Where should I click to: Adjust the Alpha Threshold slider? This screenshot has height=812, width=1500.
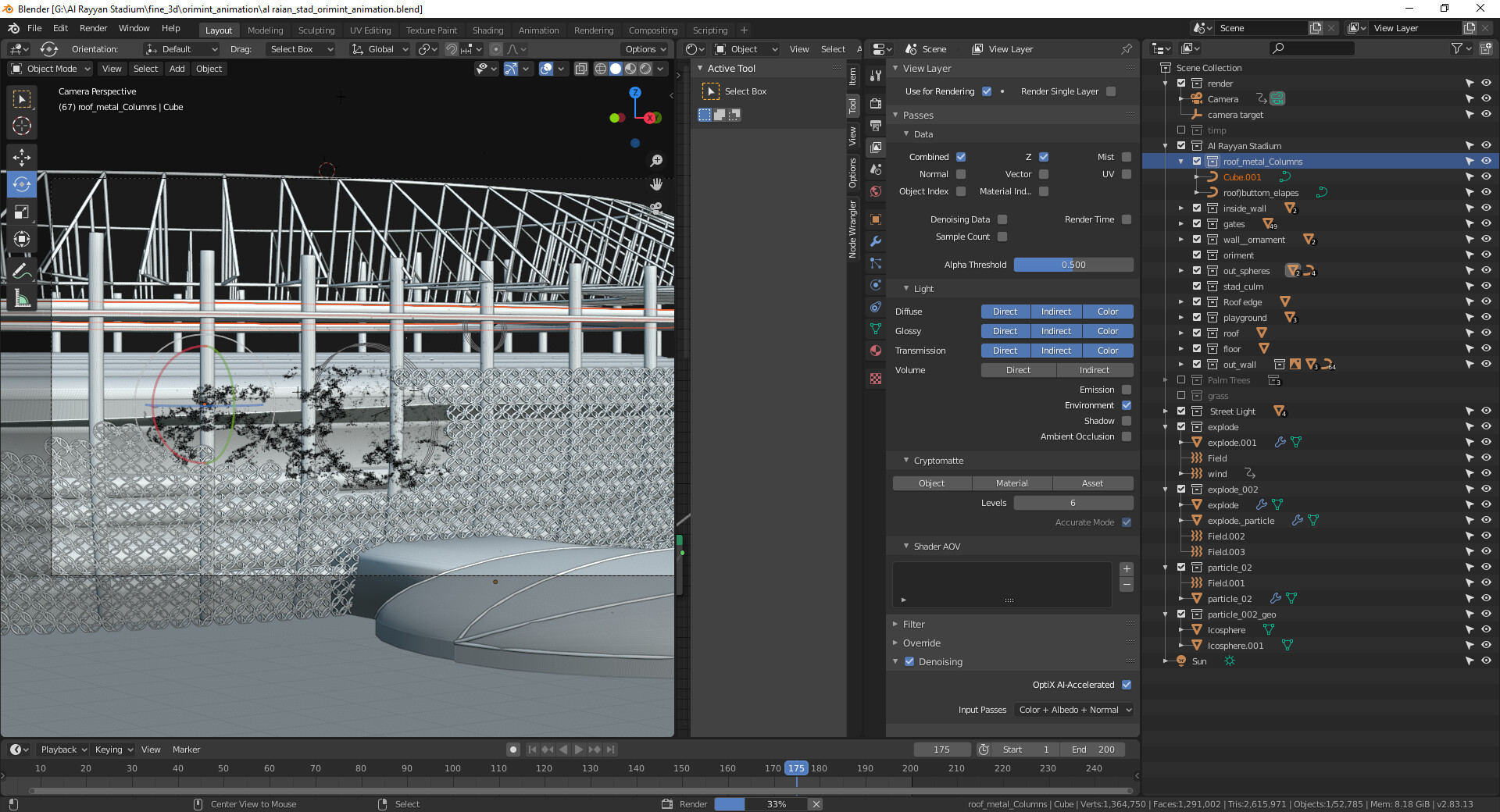tap(1073, 265)
